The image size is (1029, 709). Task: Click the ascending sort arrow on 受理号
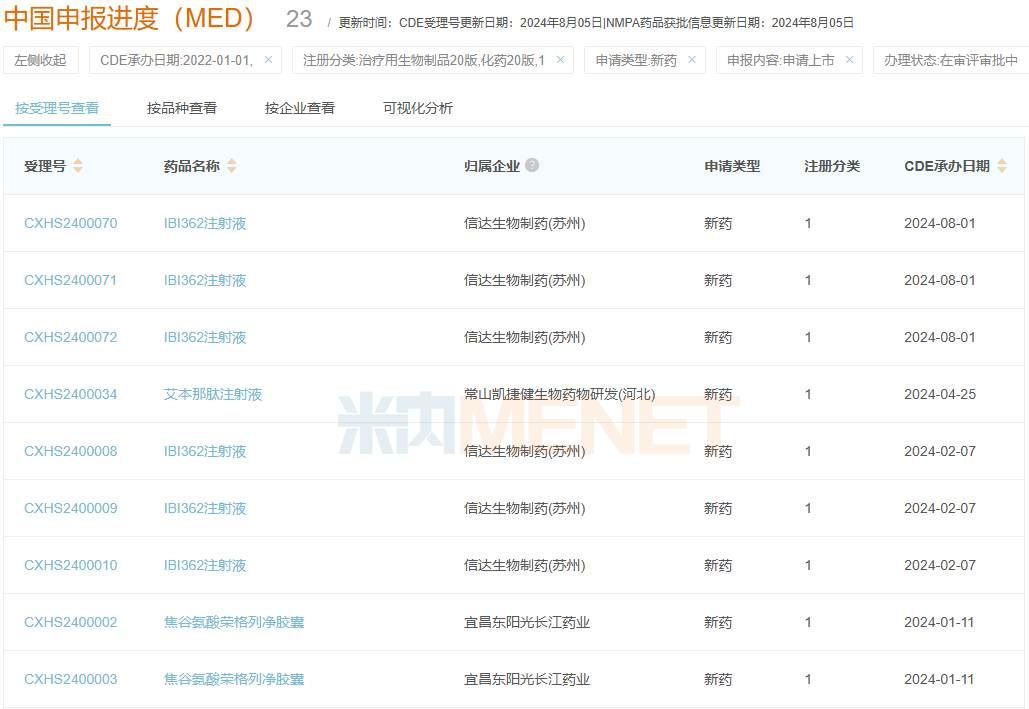tap(80, 162)
